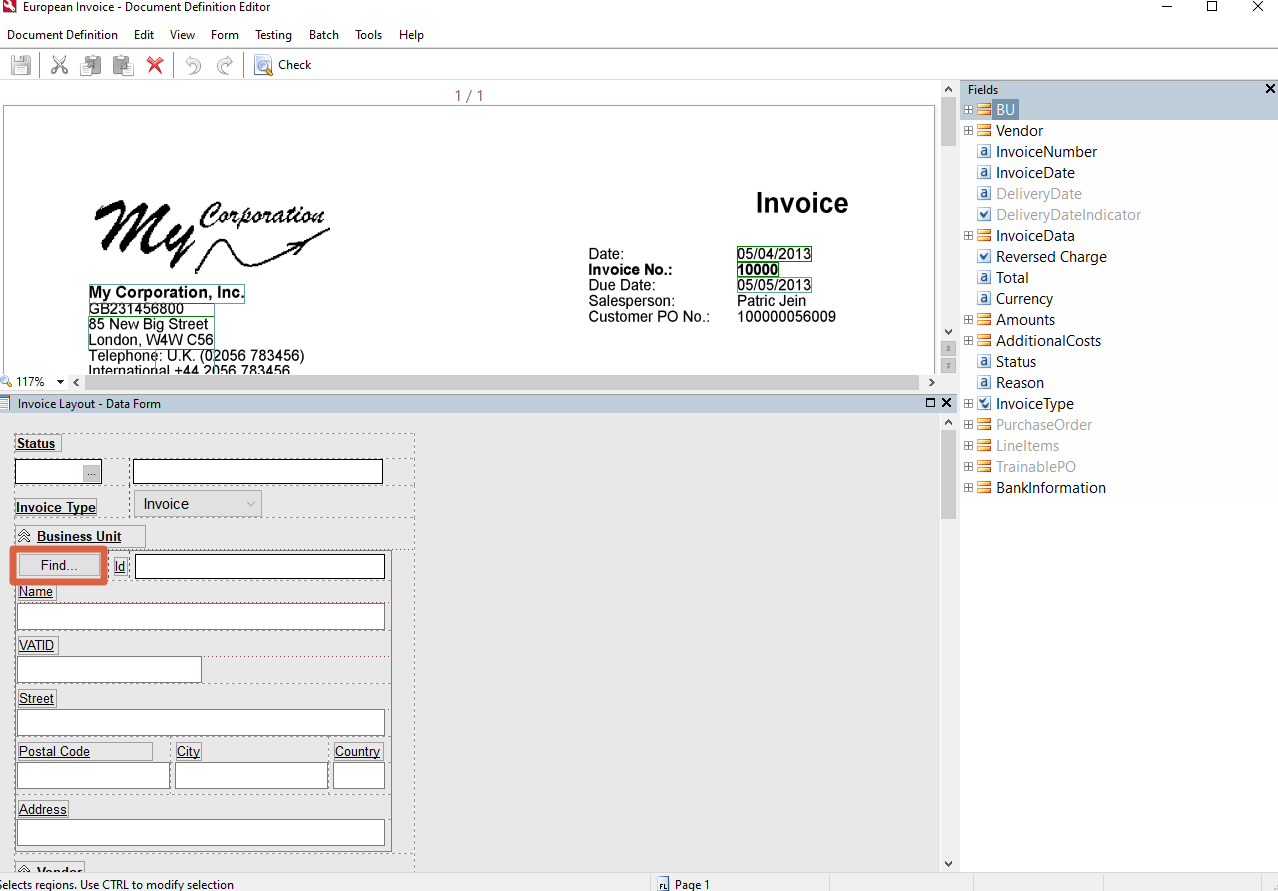This screenshot has width=1278, height=891.
Task: Select the Total text field icon
Action: click(984, 278)
